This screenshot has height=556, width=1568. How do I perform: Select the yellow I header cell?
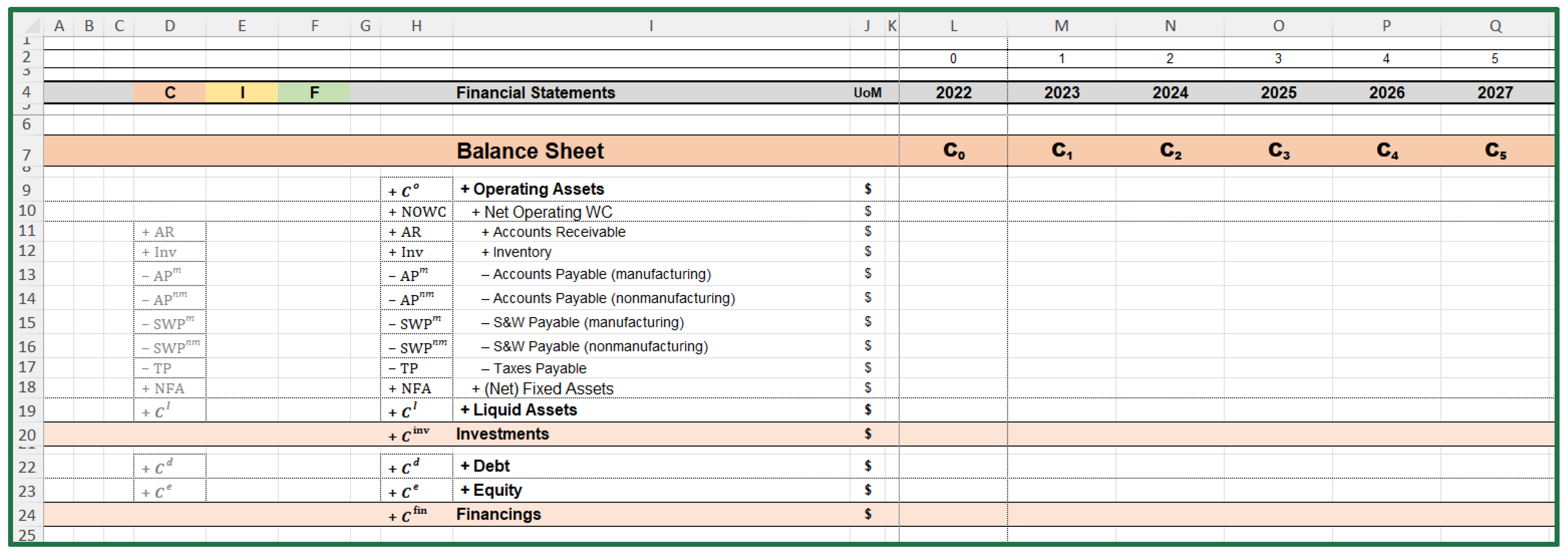[x=242, y=92]
